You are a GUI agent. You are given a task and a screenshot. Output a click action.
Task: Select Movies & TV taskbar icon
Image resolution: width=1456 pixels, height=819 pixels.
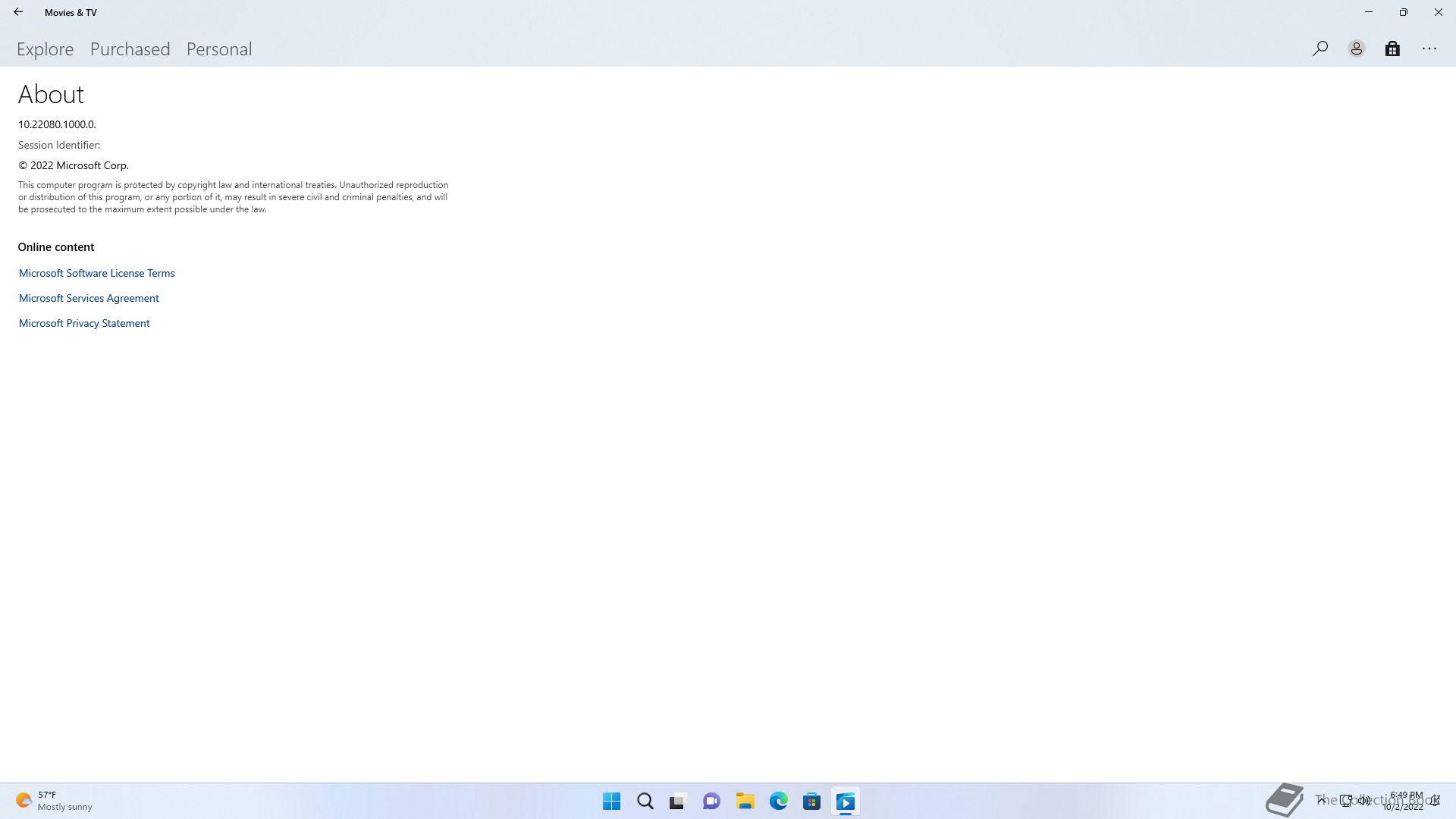[x=846, y=802]
